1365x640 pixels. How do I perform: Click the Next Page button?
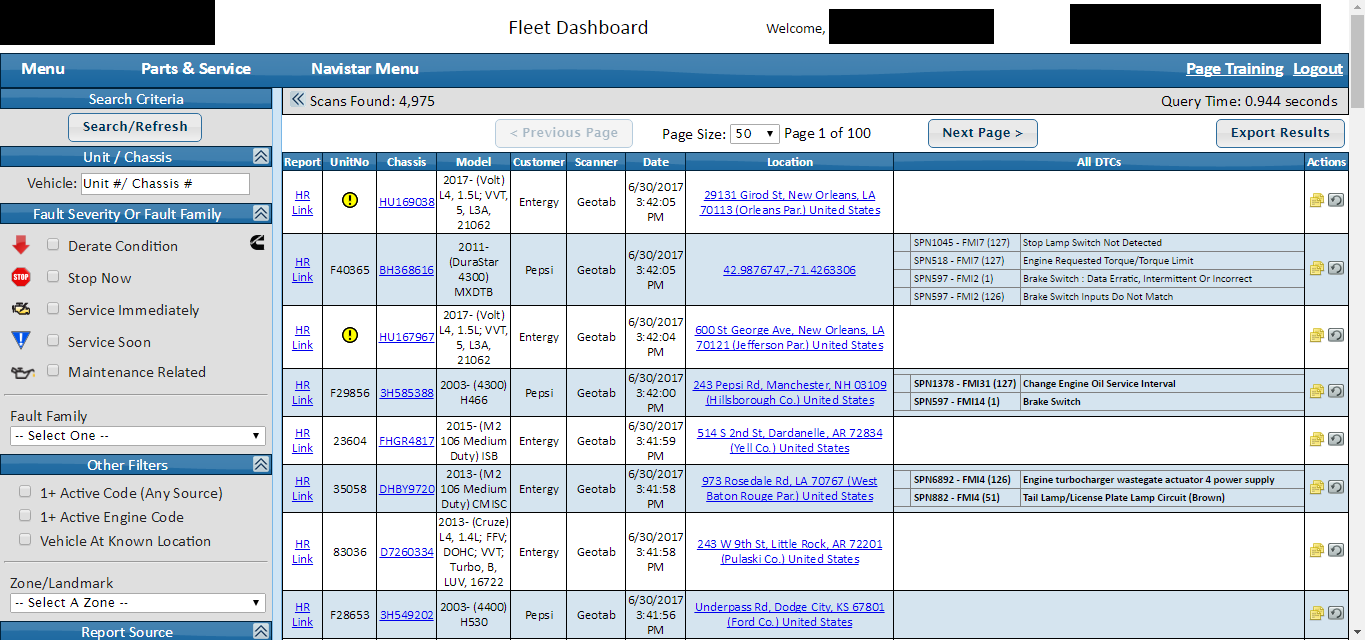(982, 133)
